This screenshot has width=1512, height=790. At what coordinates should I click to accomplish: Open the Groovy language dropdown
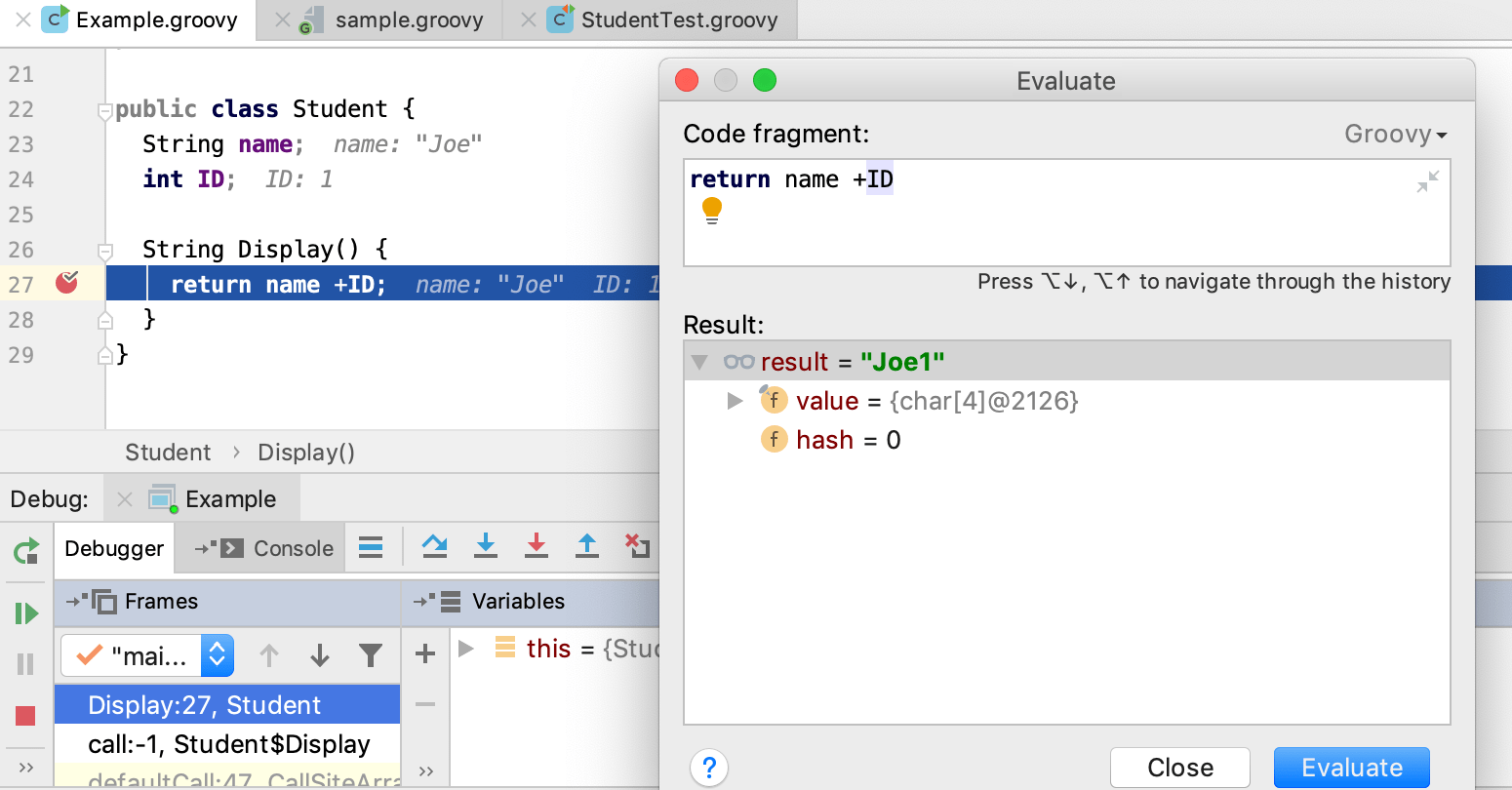[1394, 134]
